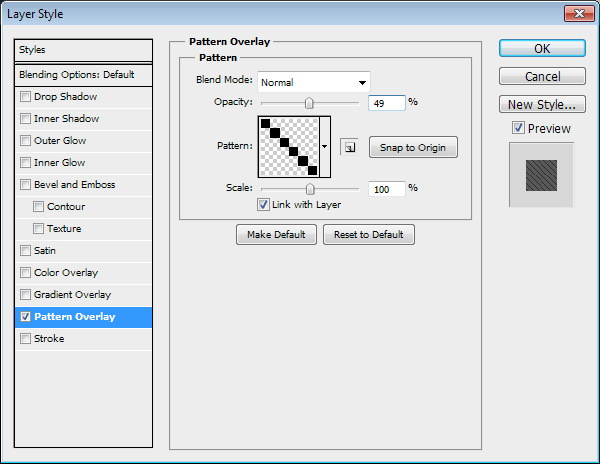Click Make Default button
The height and width of the screenshot is (464, 600).
(276, 234)
